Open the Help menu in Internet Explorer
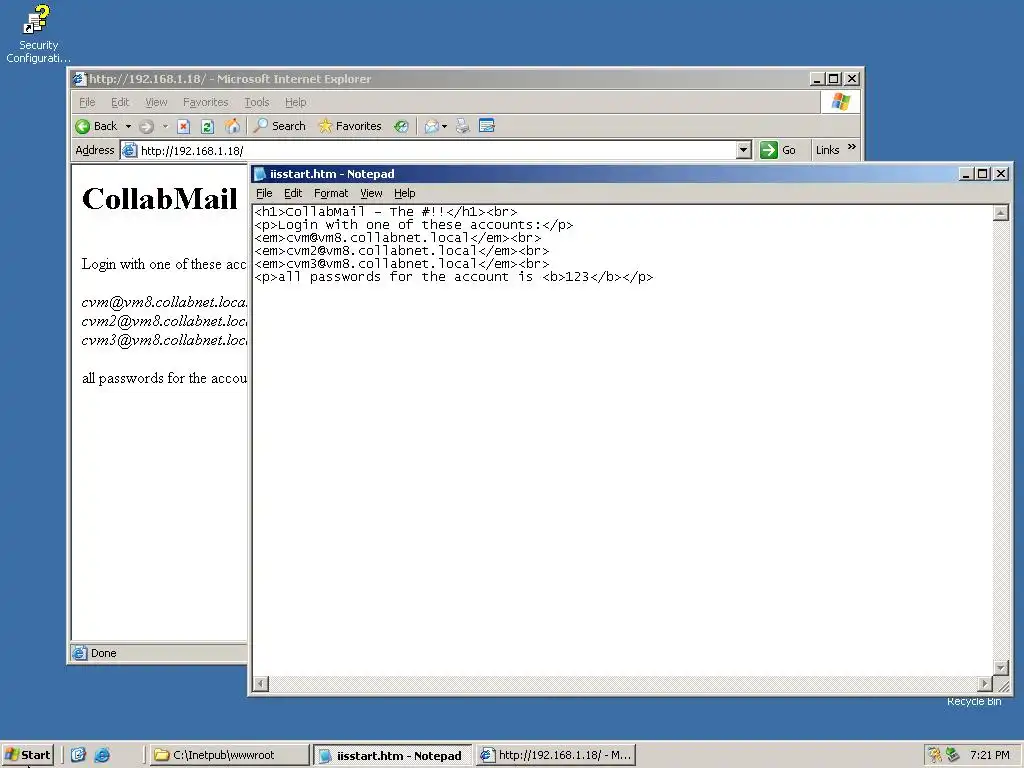This screenshot has height=768, width=1024. tap(295, 103)
